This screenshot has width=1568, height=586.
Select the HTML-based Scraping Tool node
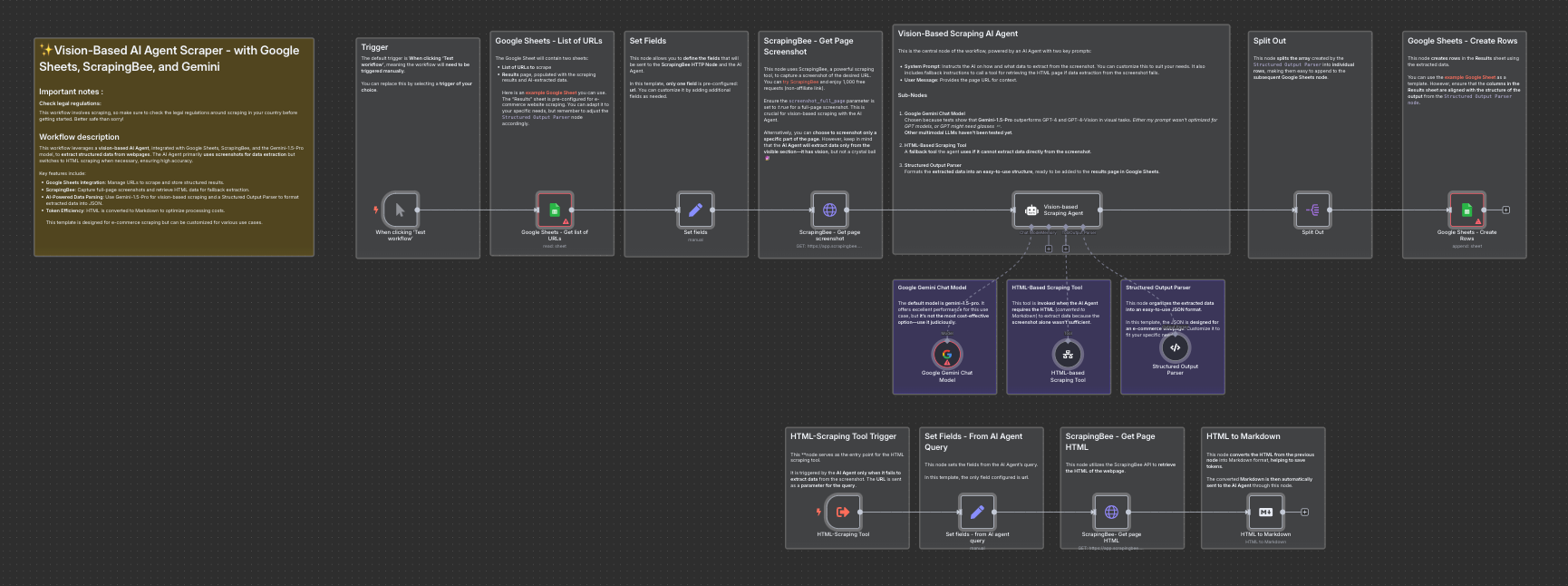coord(1068,354)
